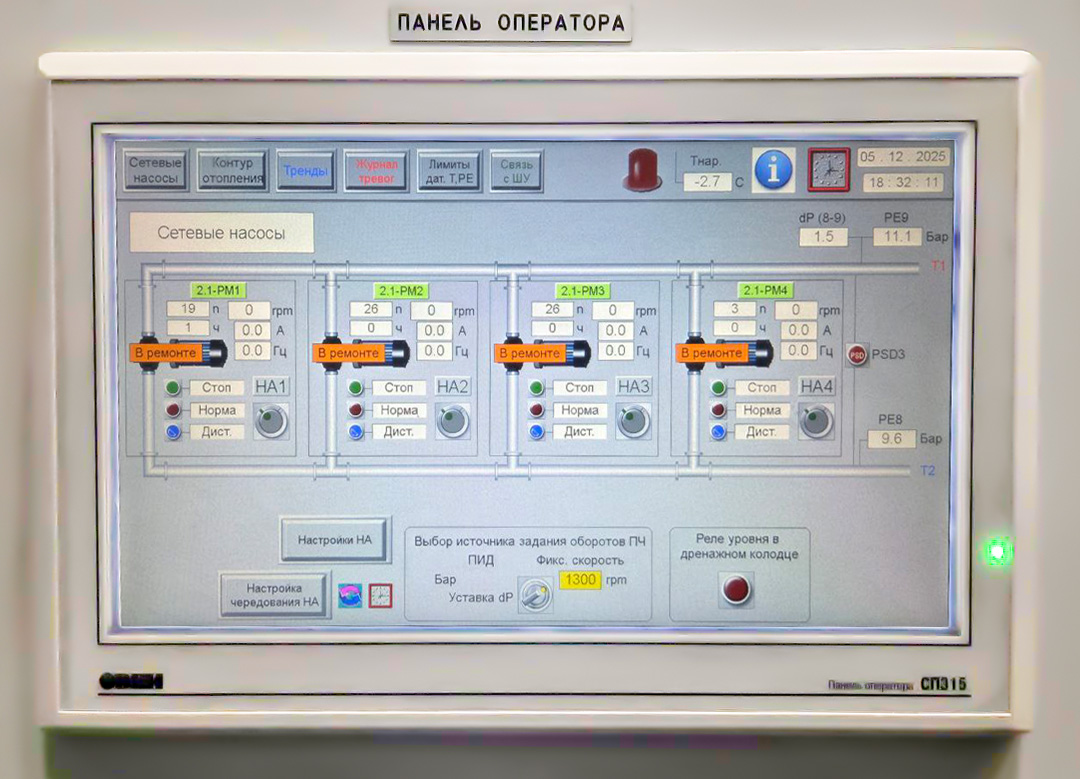Go to Журнал тревог screen
Viewport: 1080px width, 779px height.
[376, 171]
